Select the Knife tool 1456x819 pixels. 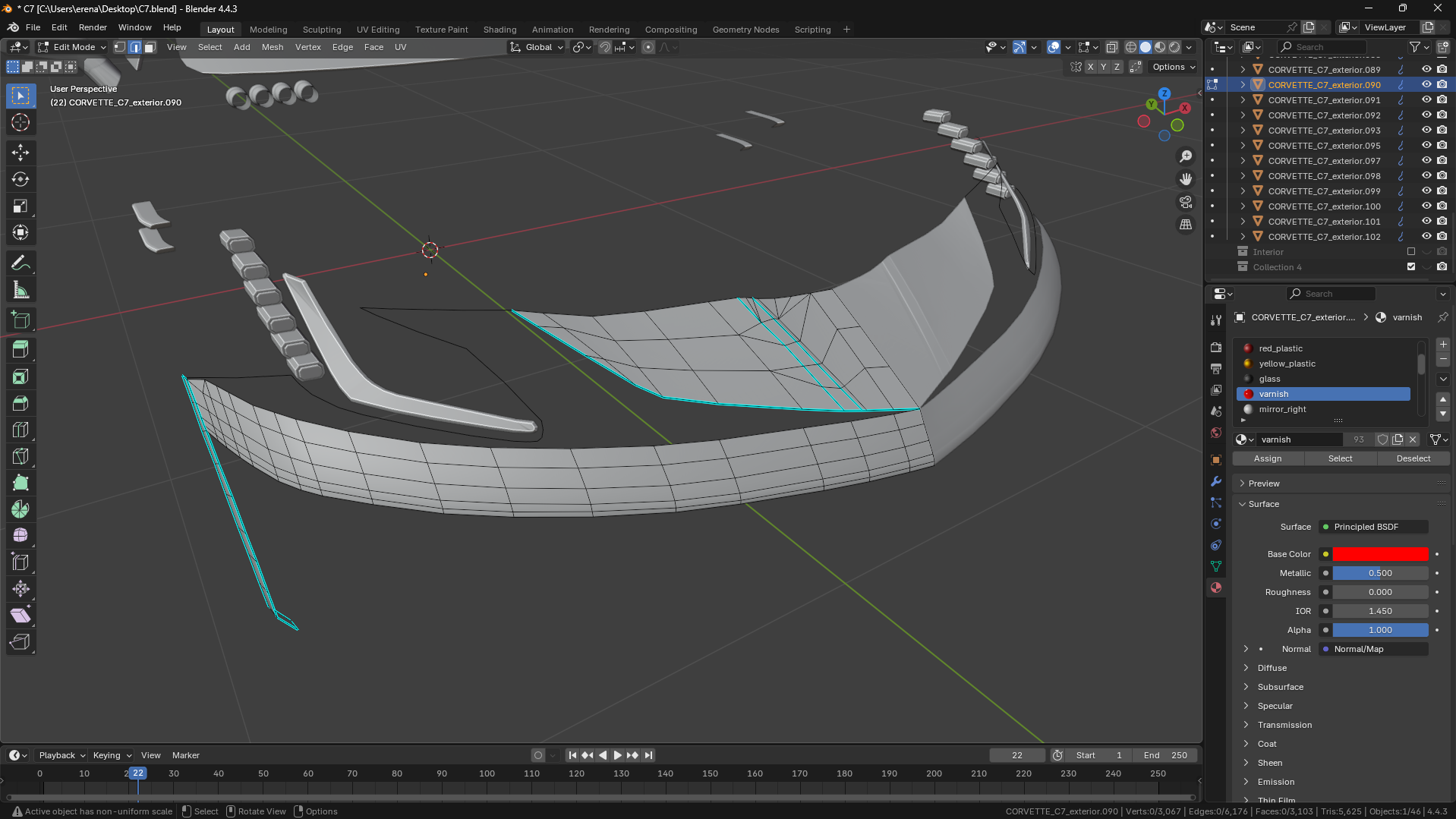[x=20, y=456]
